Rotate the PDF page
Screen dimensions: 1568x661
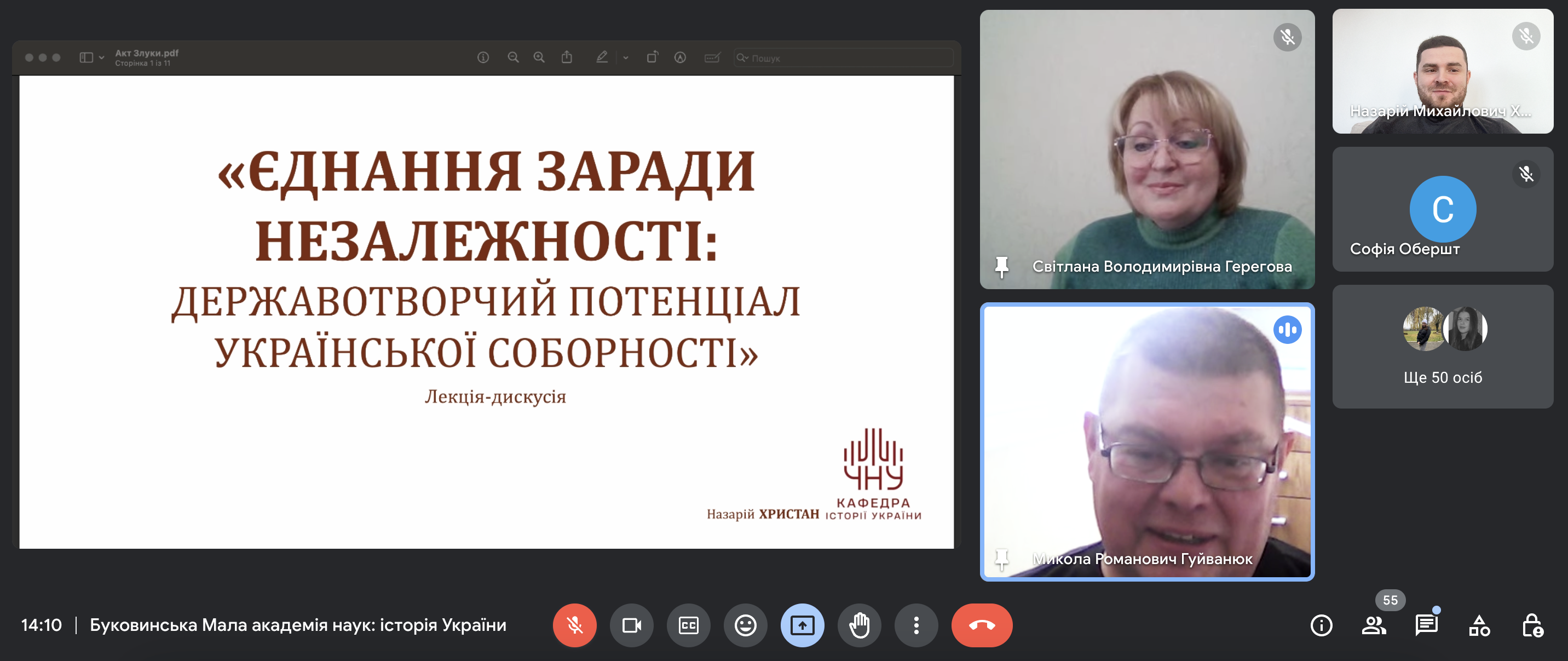pyautogui.click(x=653, y=56)
